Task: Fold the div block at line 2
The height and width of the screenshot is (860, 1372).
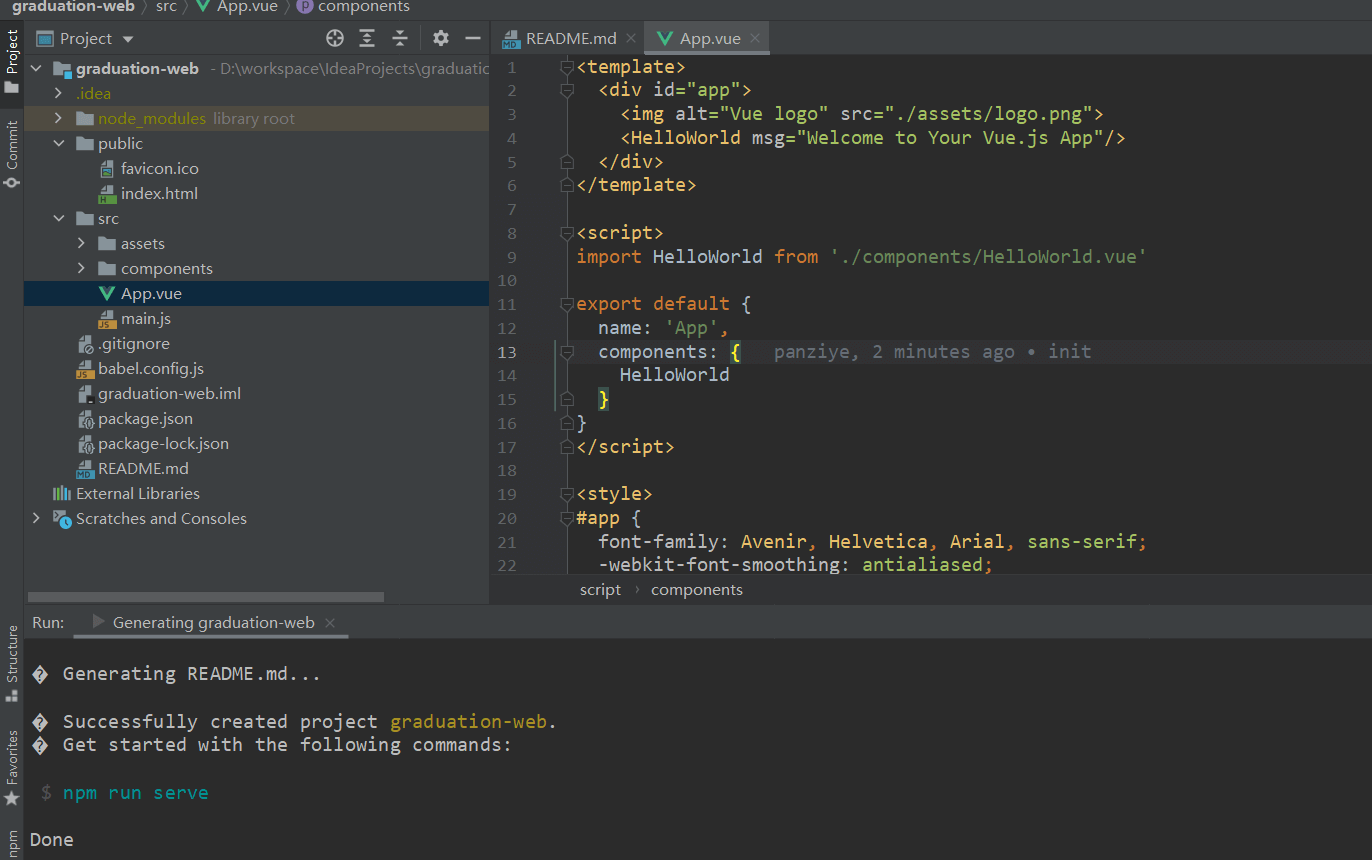Action: coord(567,90)
